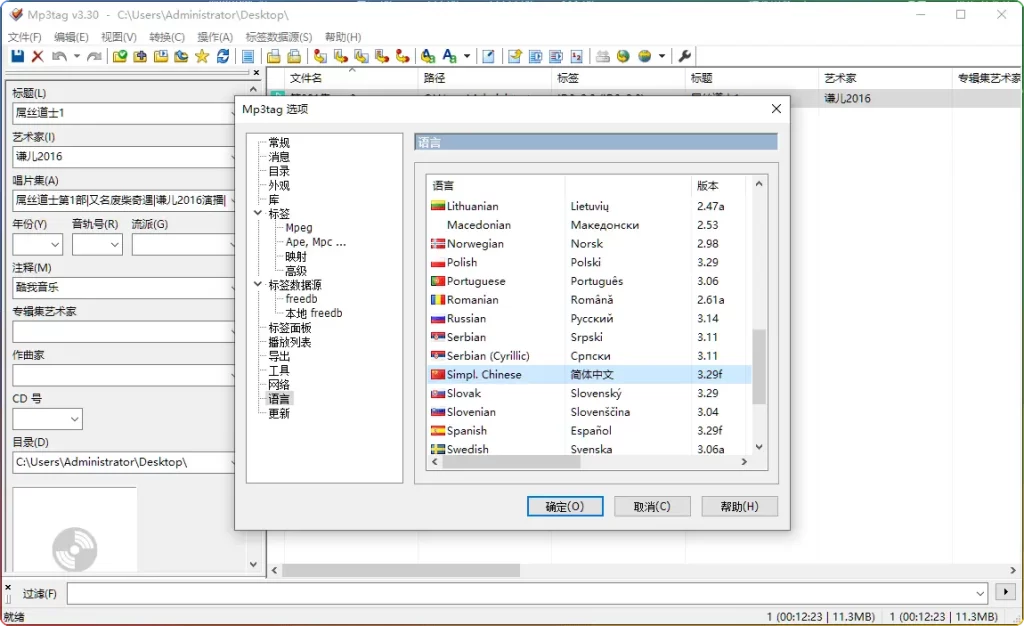1024x626 pixels.
Task: Click the Filename to Tag convert icon
Action: tap(340, 56)
